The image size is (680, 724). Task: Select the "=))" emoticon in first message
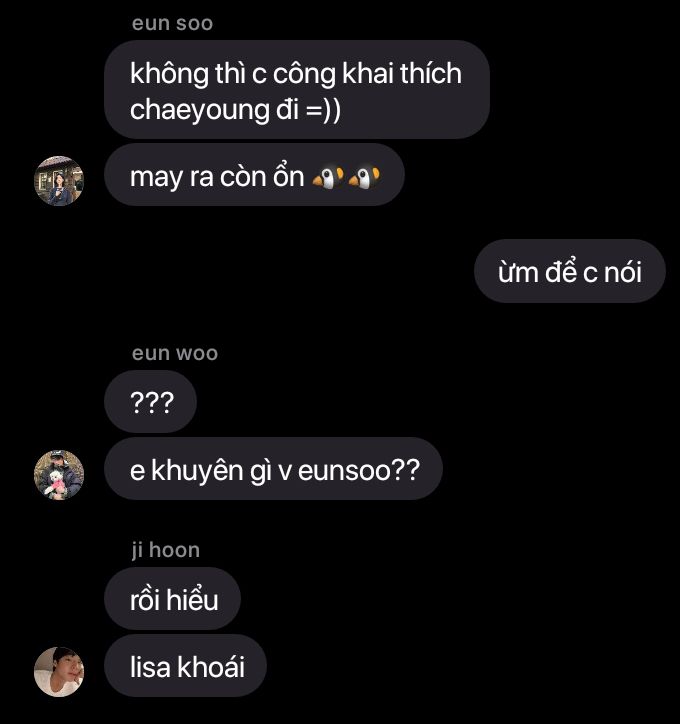(322, 110)
